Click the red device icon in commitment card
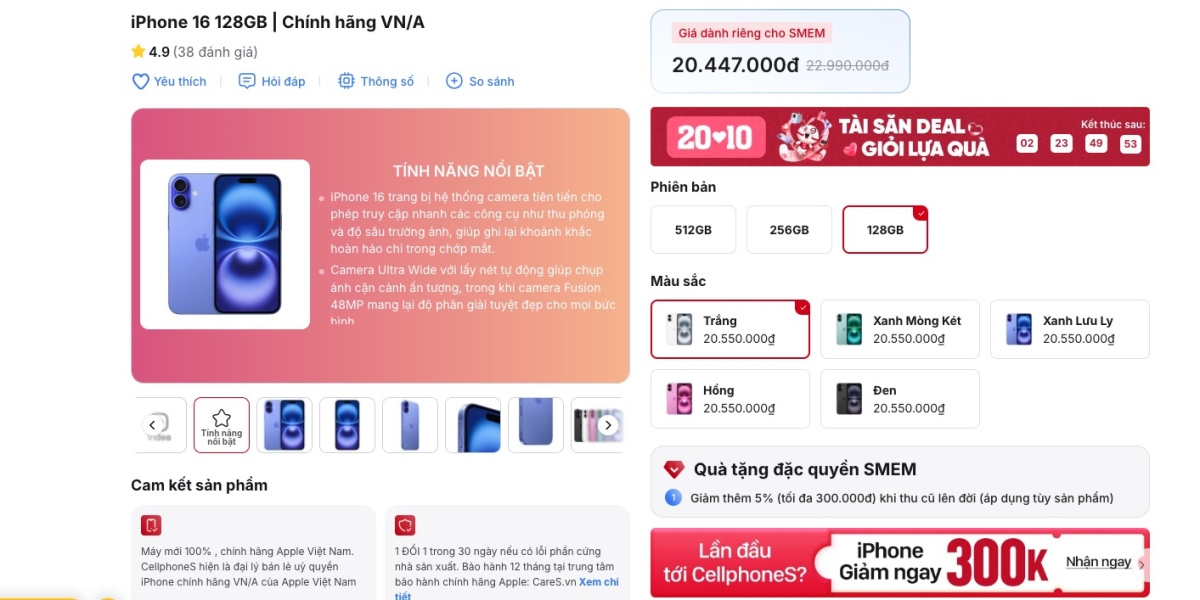1200x600 pixels. (151, 525)
